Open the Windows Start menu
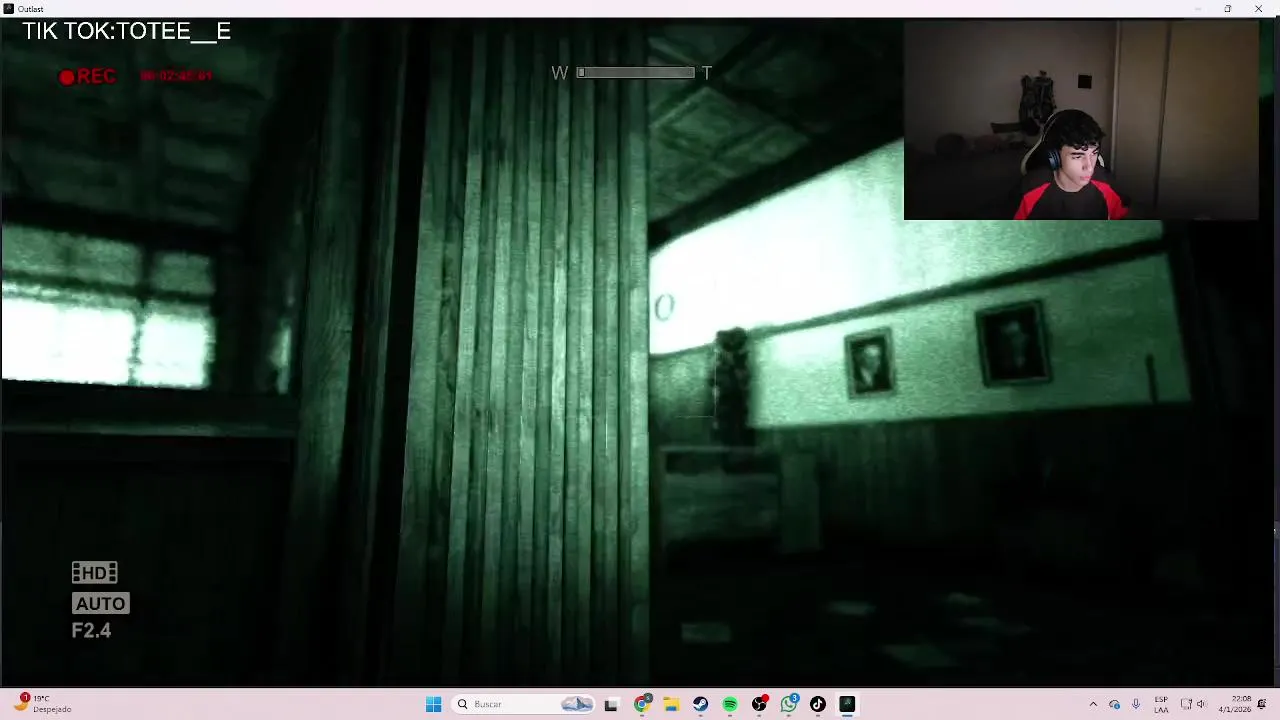 coord(433,704)
